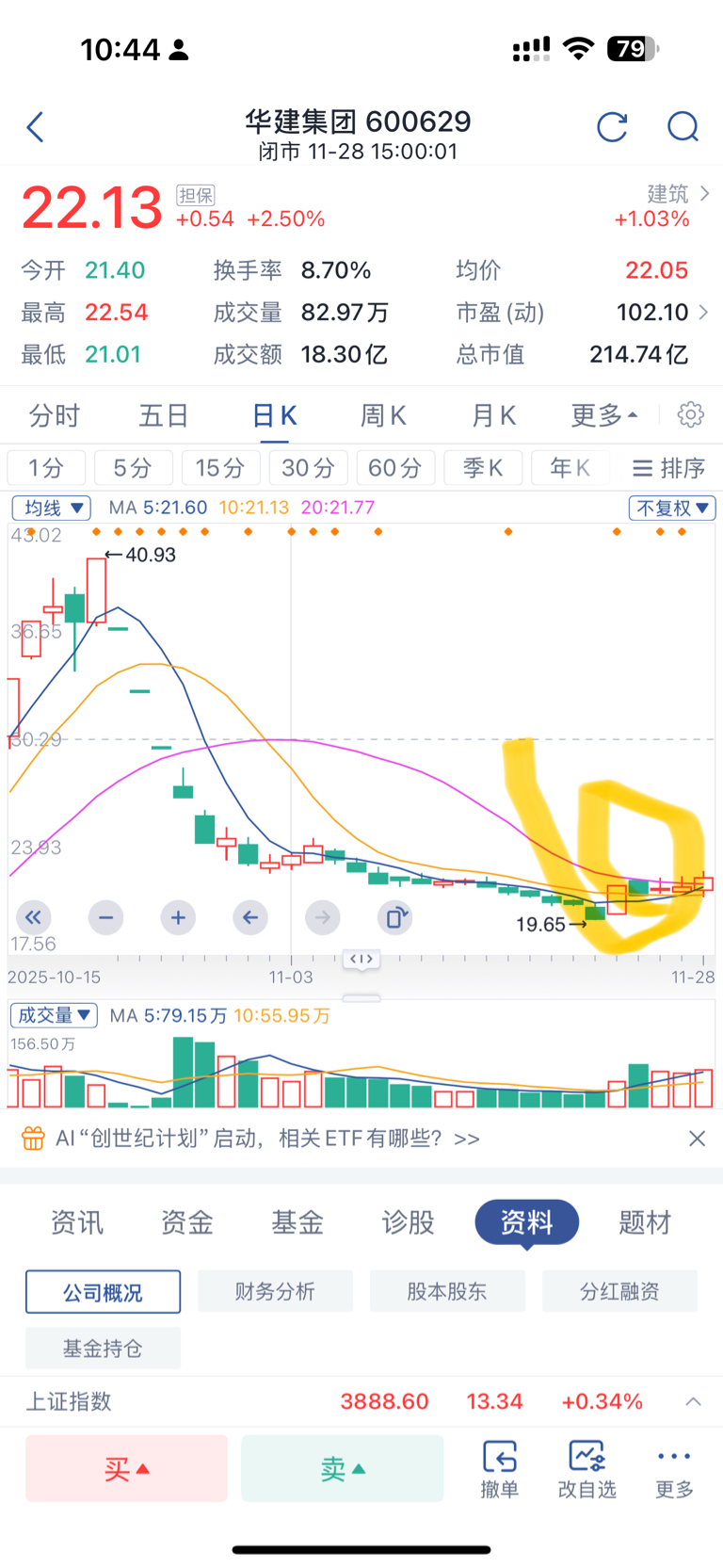This screenshot has height=1568, width=723.
Task: Open the 不复权 adjustment dropdown
Action: pyautogui.click(x=672, y=508)
